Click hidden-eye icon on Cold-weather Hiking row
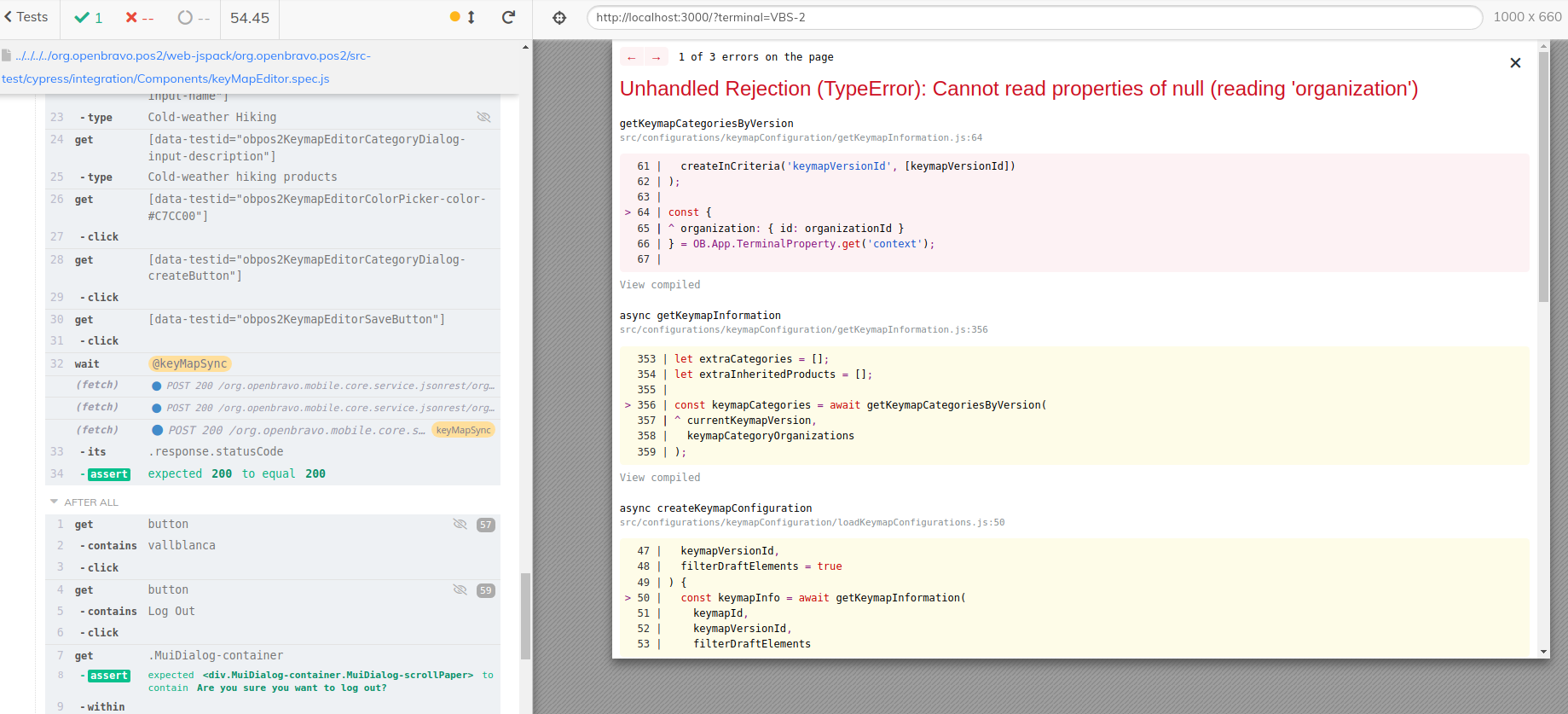This screenshot has height=714, width=1568. [483, 117]
